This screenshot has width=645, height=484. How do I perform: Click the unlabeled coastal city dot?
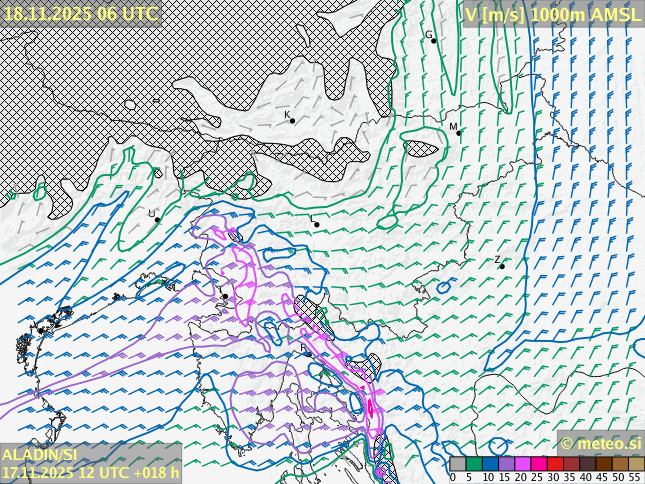pyautogui.click(x=225, y=296)
